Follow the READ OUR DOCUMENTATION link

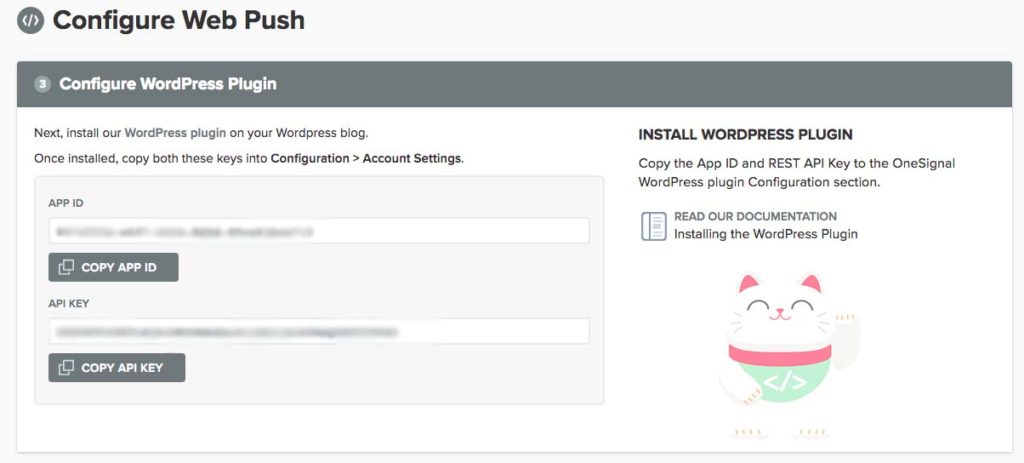(755, 216)
